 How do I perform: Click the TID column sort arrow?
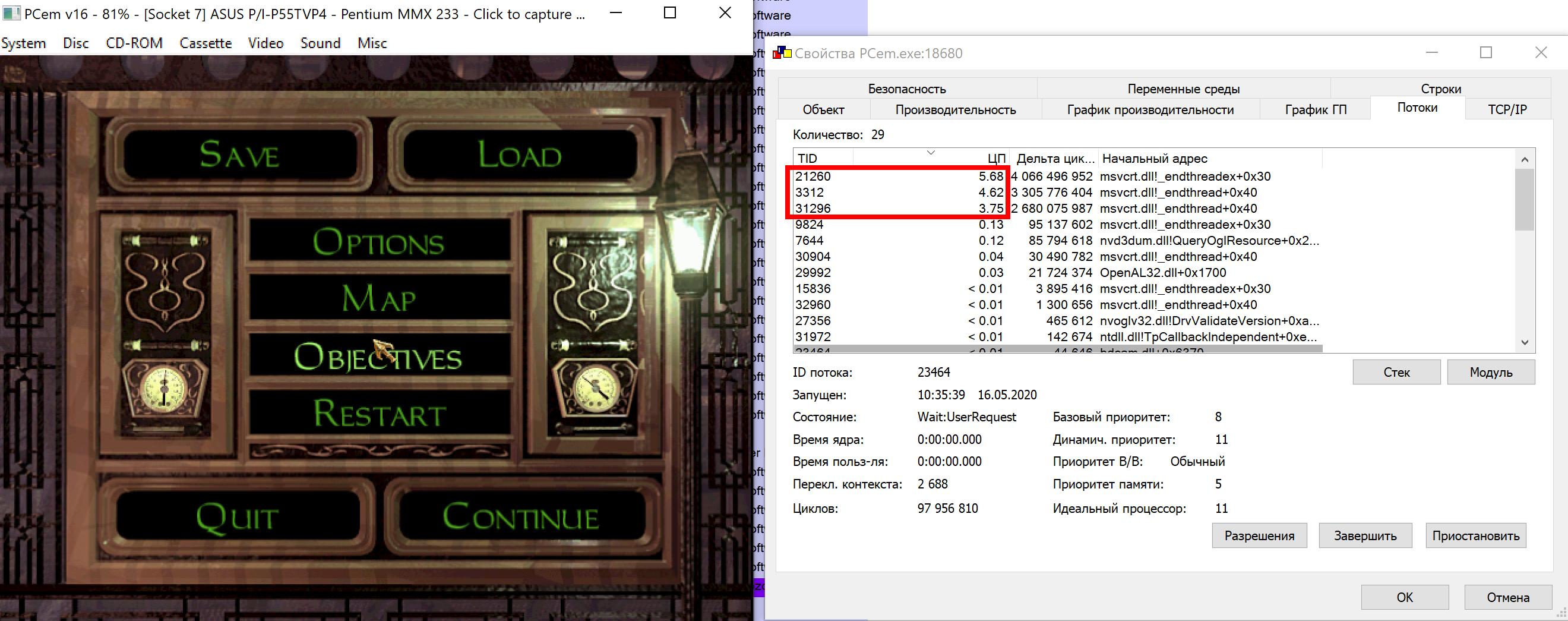tap(930, 152)
